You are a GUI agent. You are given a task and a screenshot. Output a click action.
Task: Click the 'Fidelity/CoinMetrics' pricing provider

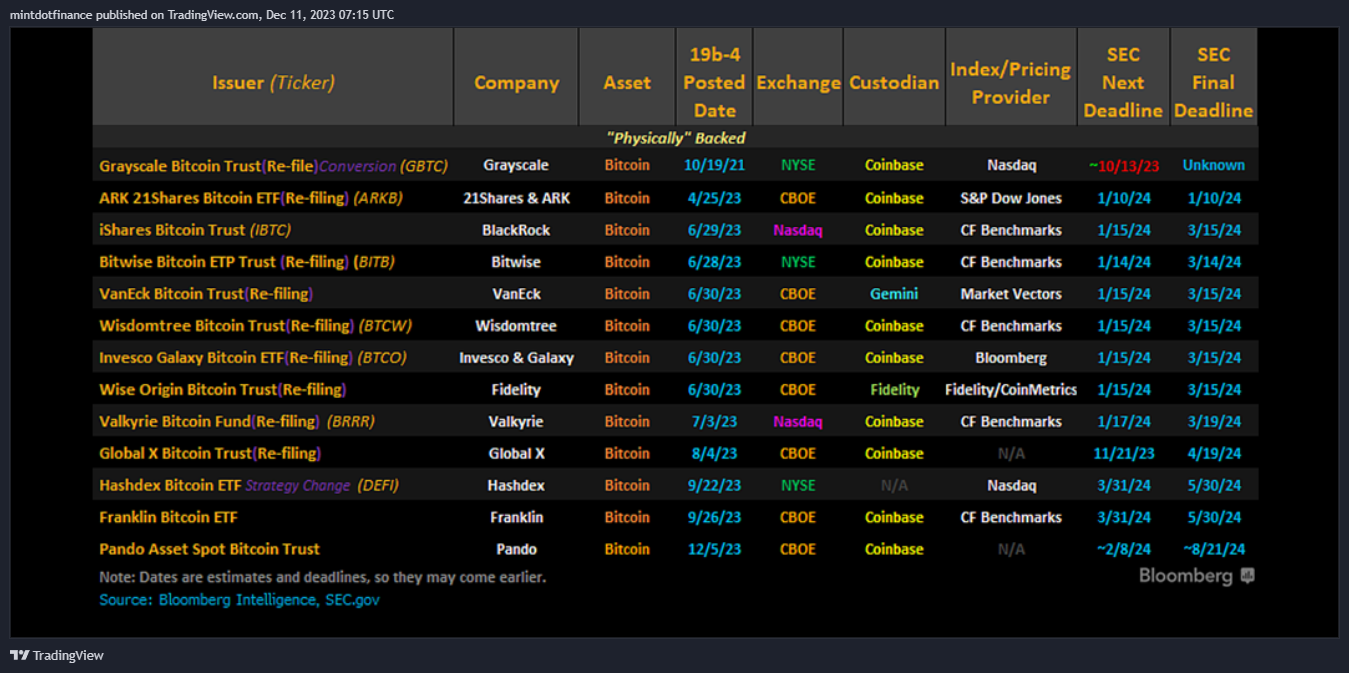[1011, 390]
